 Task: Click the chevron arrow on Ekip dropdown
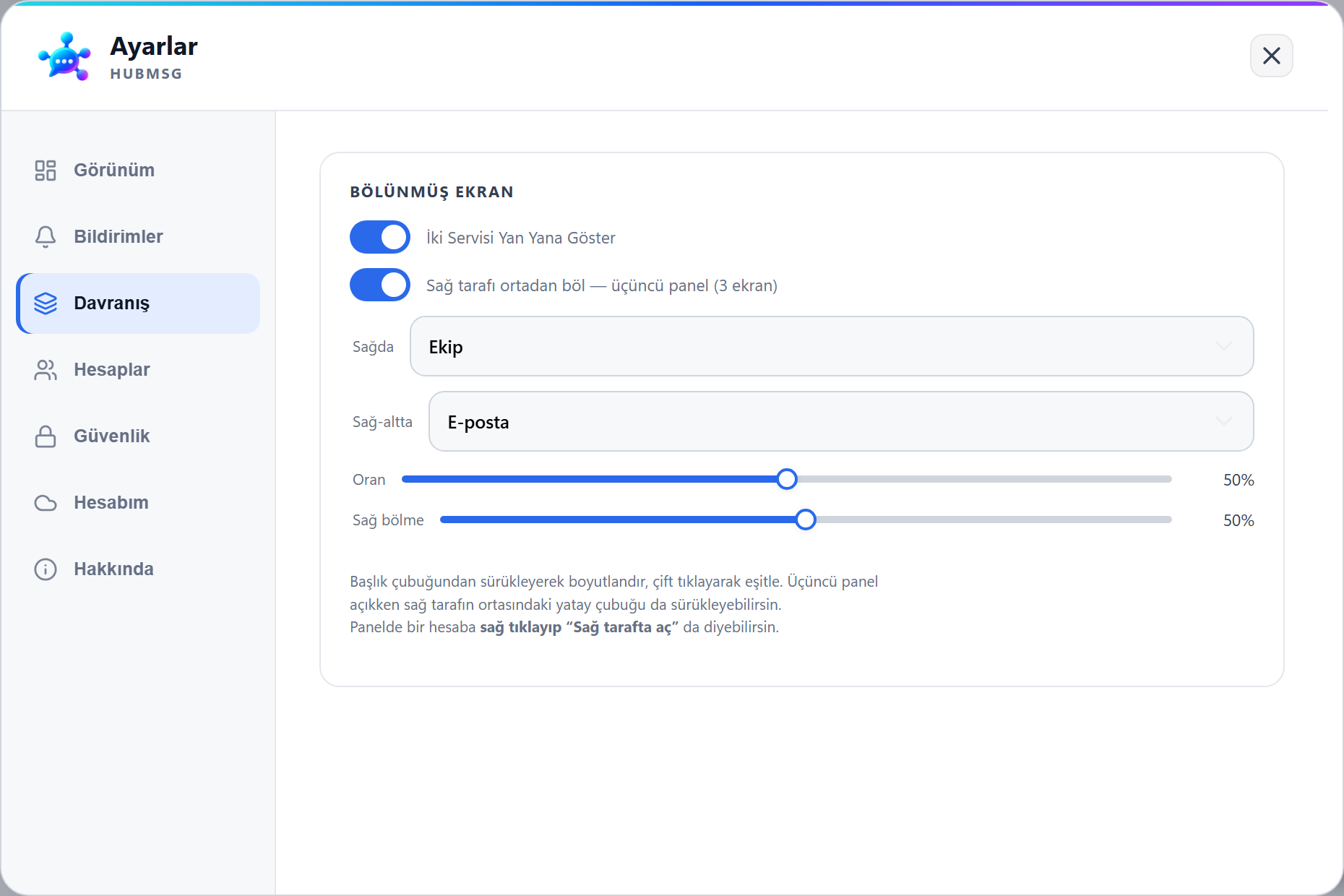[x=1223, y=346]
